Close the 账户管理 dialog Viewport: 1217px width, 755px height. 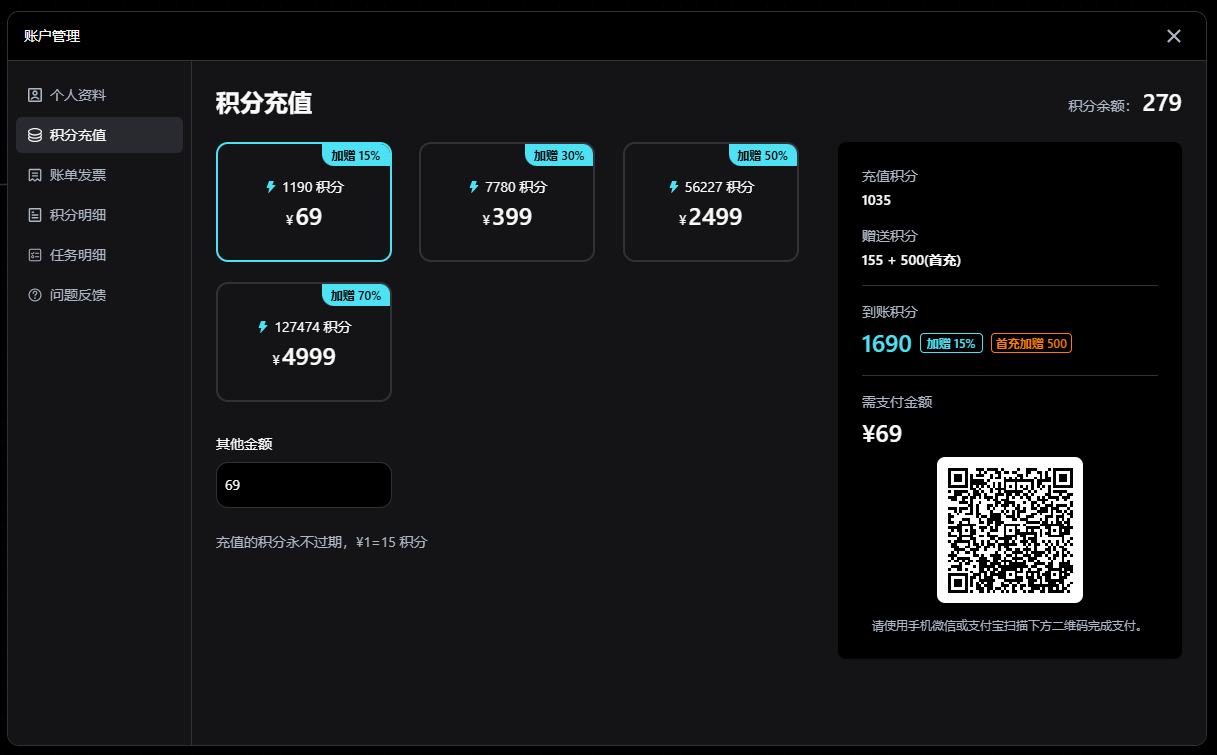tap(1174, 36)
